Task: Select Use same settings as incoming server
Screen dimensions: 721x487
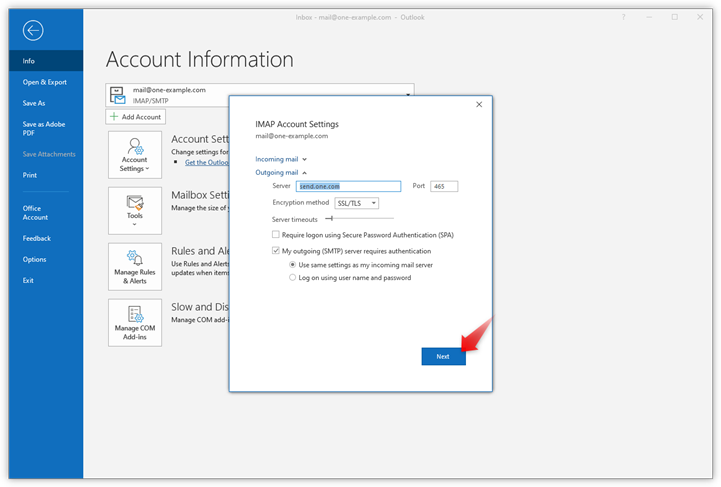Action: 292,264
